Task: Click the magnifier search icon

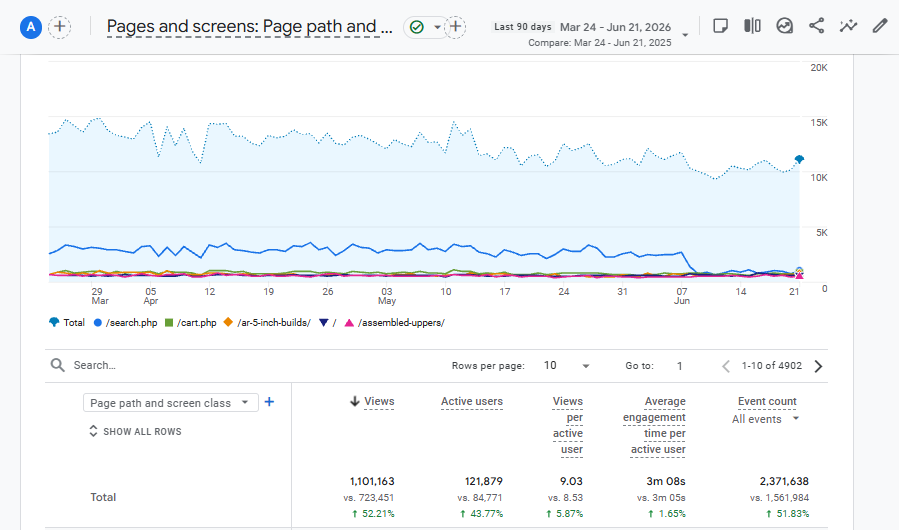Action: click(57, 365)
